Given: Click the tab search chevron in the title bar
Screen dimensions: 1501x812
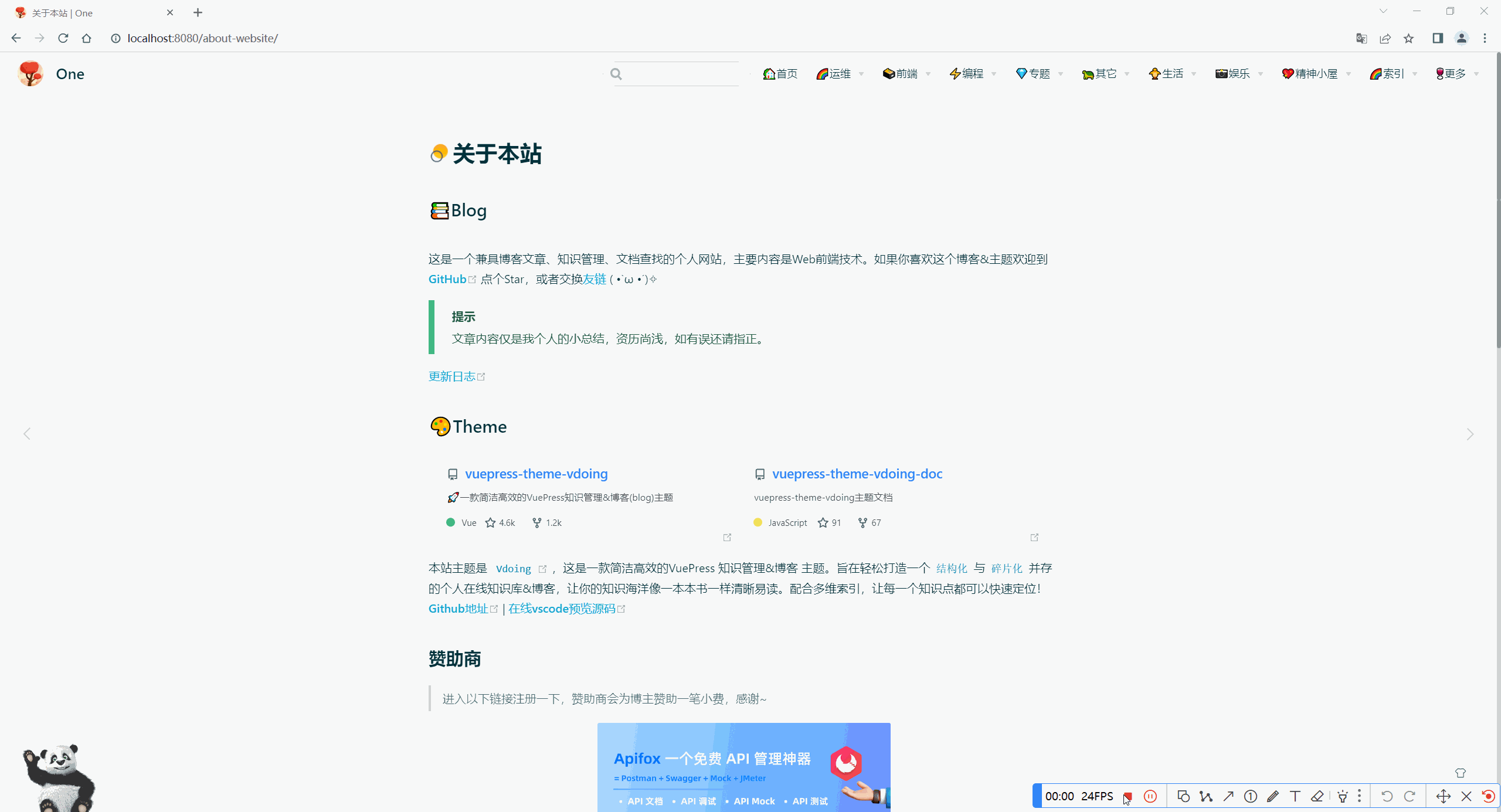Looking at the screenshot, I should pos(1383,11).
